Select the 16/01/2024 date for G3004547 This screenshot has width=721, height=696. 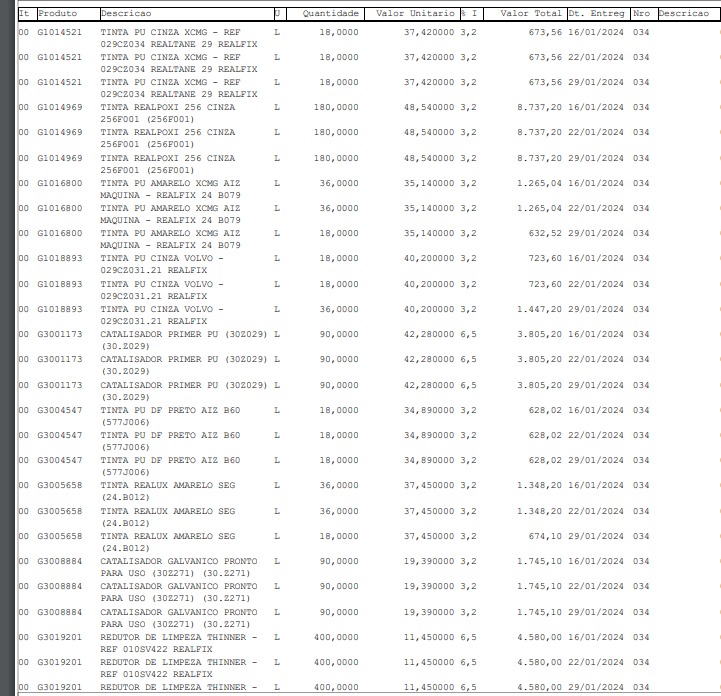click(595, 410)
